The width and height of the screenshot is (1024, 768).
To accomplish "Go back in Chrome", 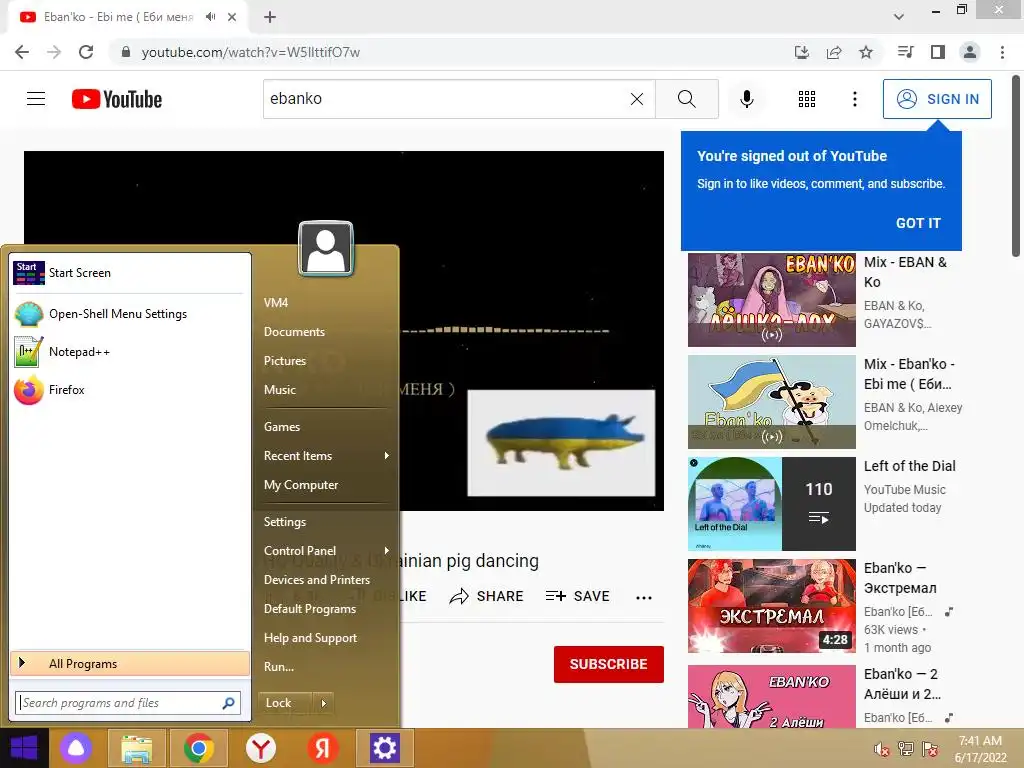I will tap(22, 52).
